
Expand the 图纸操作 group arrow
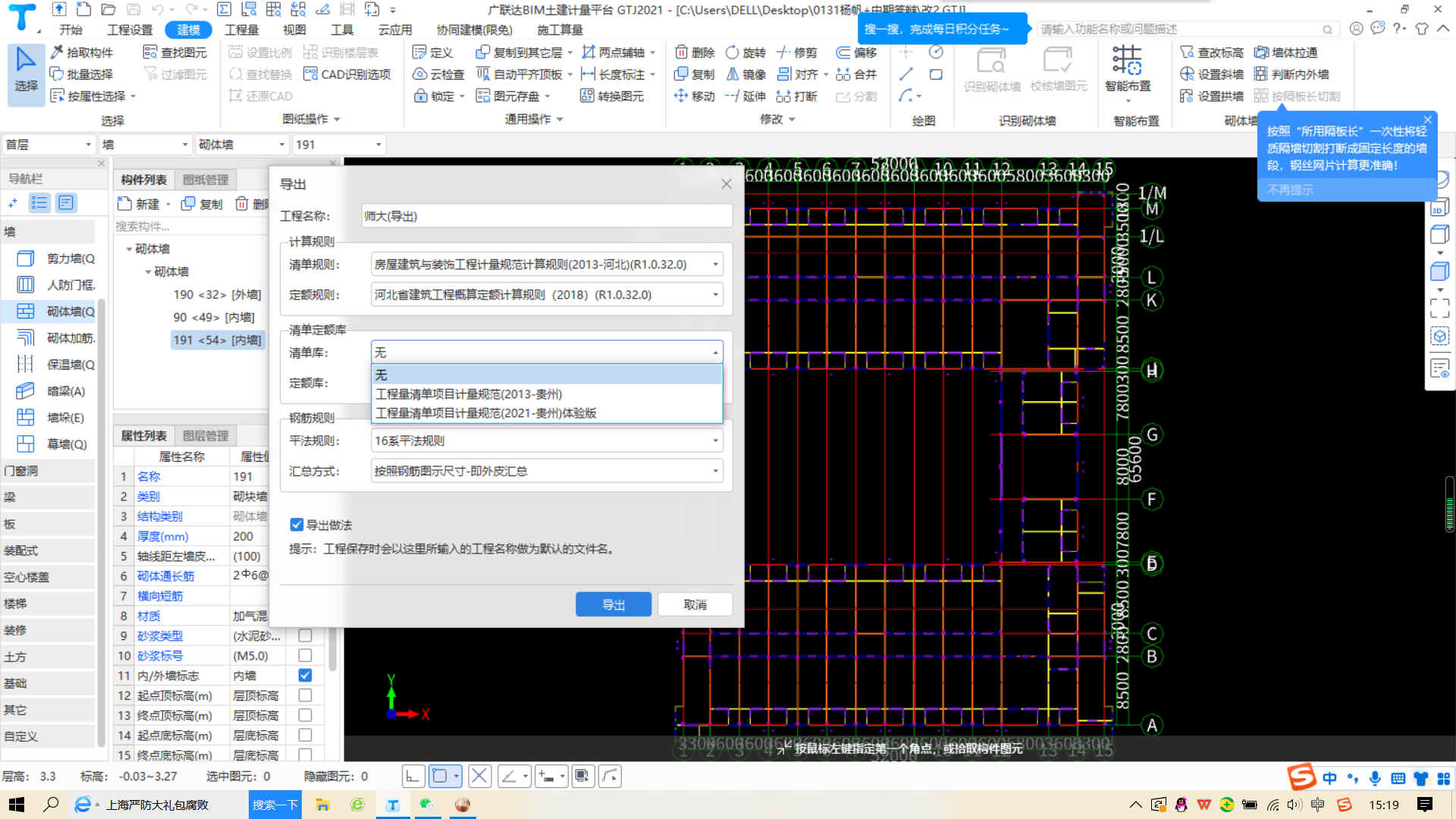point(337,120)
